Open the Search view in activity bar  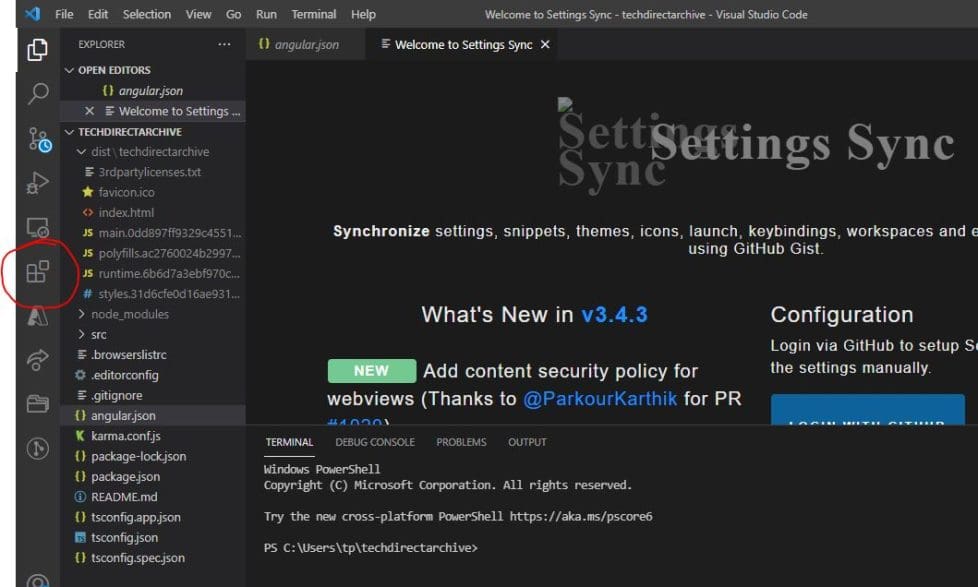(x=37, y=94)
